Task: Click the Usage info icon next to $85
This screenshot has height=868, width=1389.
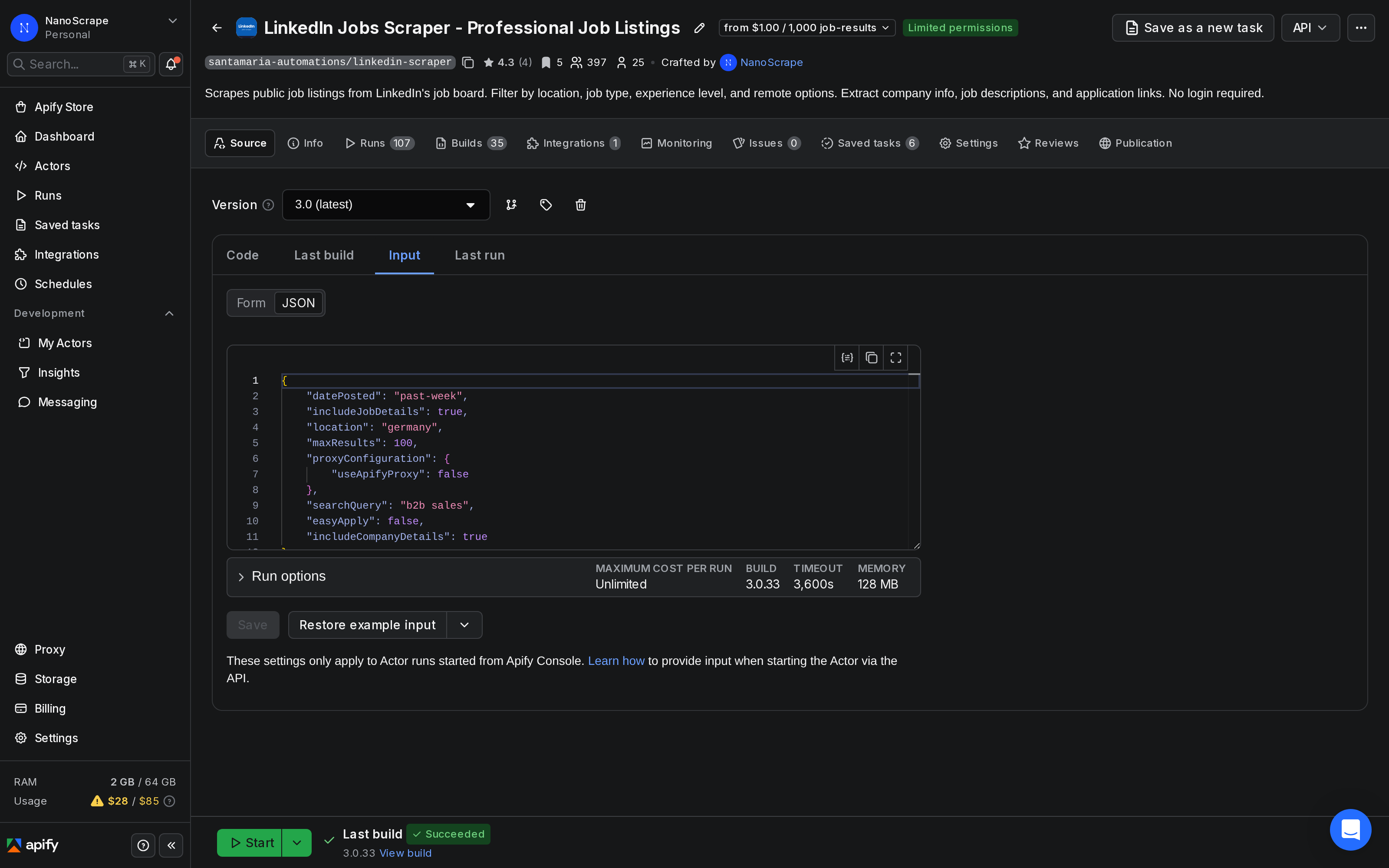Action: pos(169,801)
